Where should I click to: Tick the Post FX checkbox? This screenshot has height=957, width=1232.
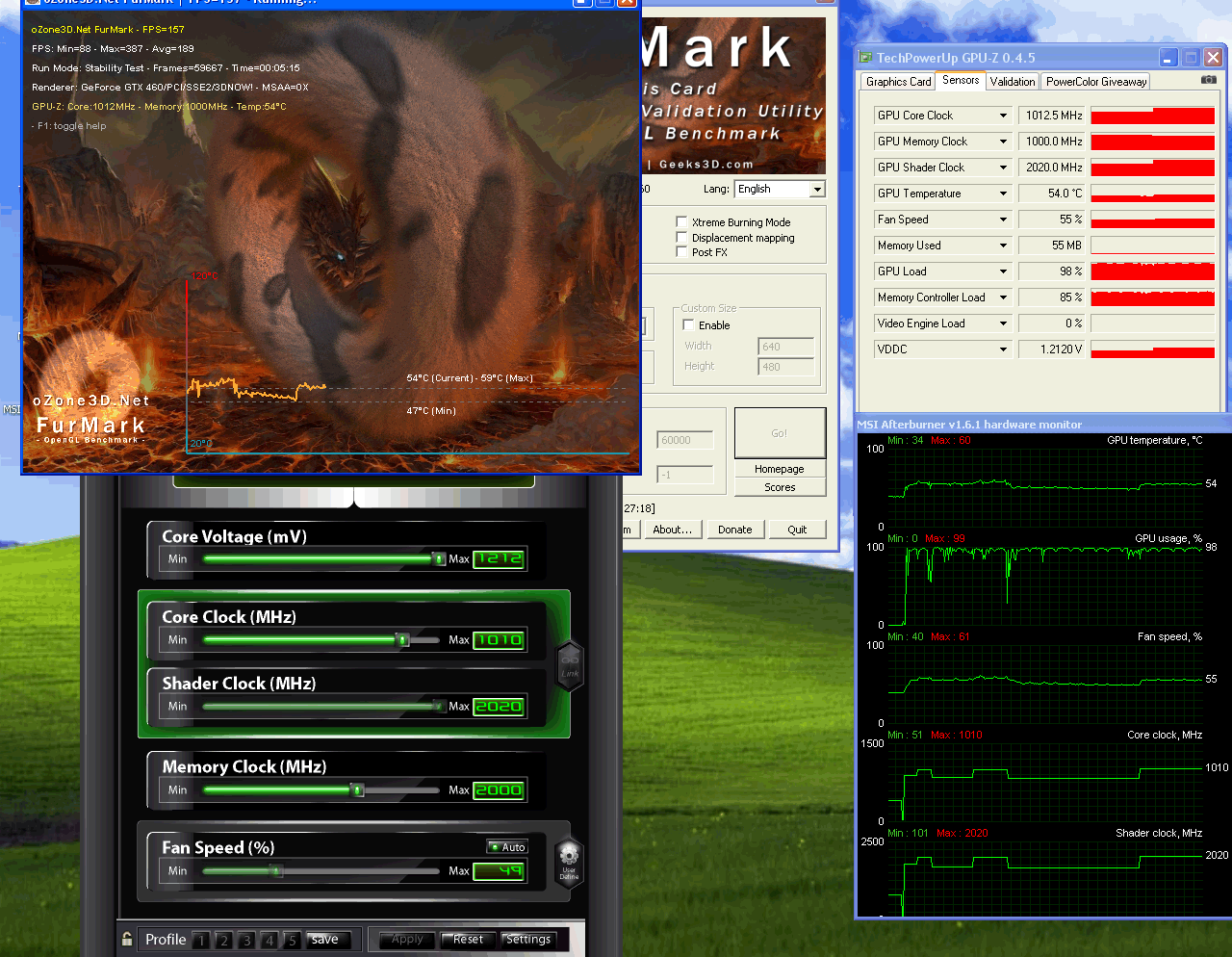(x=681, y=251)
